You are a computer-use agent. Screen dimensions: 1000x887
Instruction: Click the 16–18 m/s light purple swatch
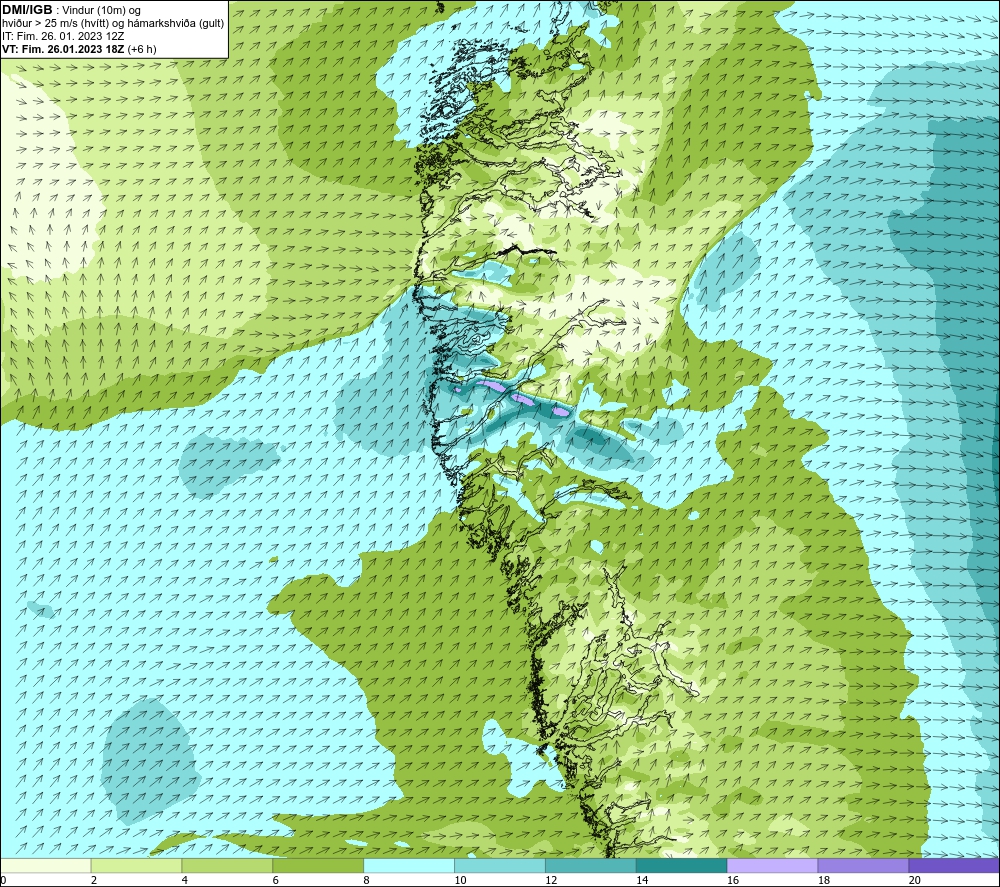(772, 865)
